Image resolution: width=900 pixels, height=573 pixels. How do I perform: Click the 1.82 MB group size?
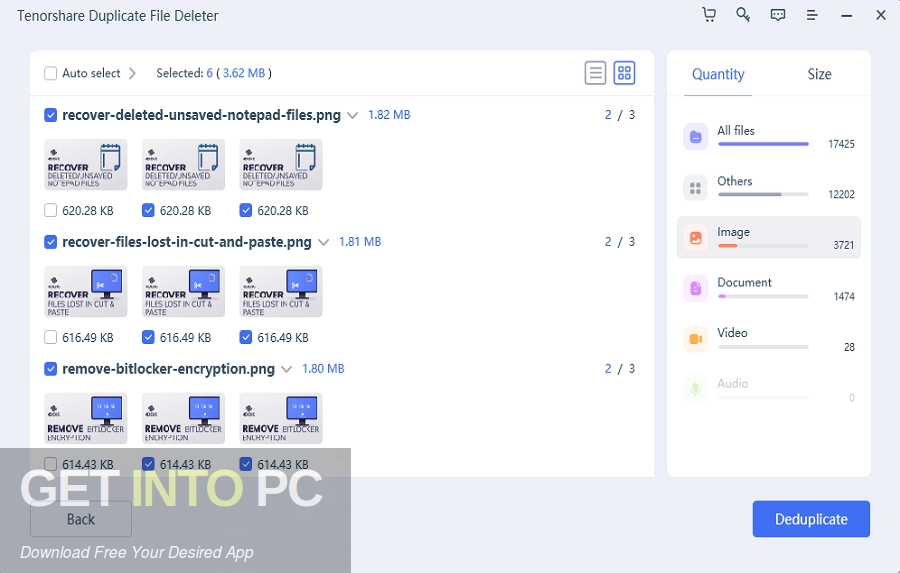point(389,115)
